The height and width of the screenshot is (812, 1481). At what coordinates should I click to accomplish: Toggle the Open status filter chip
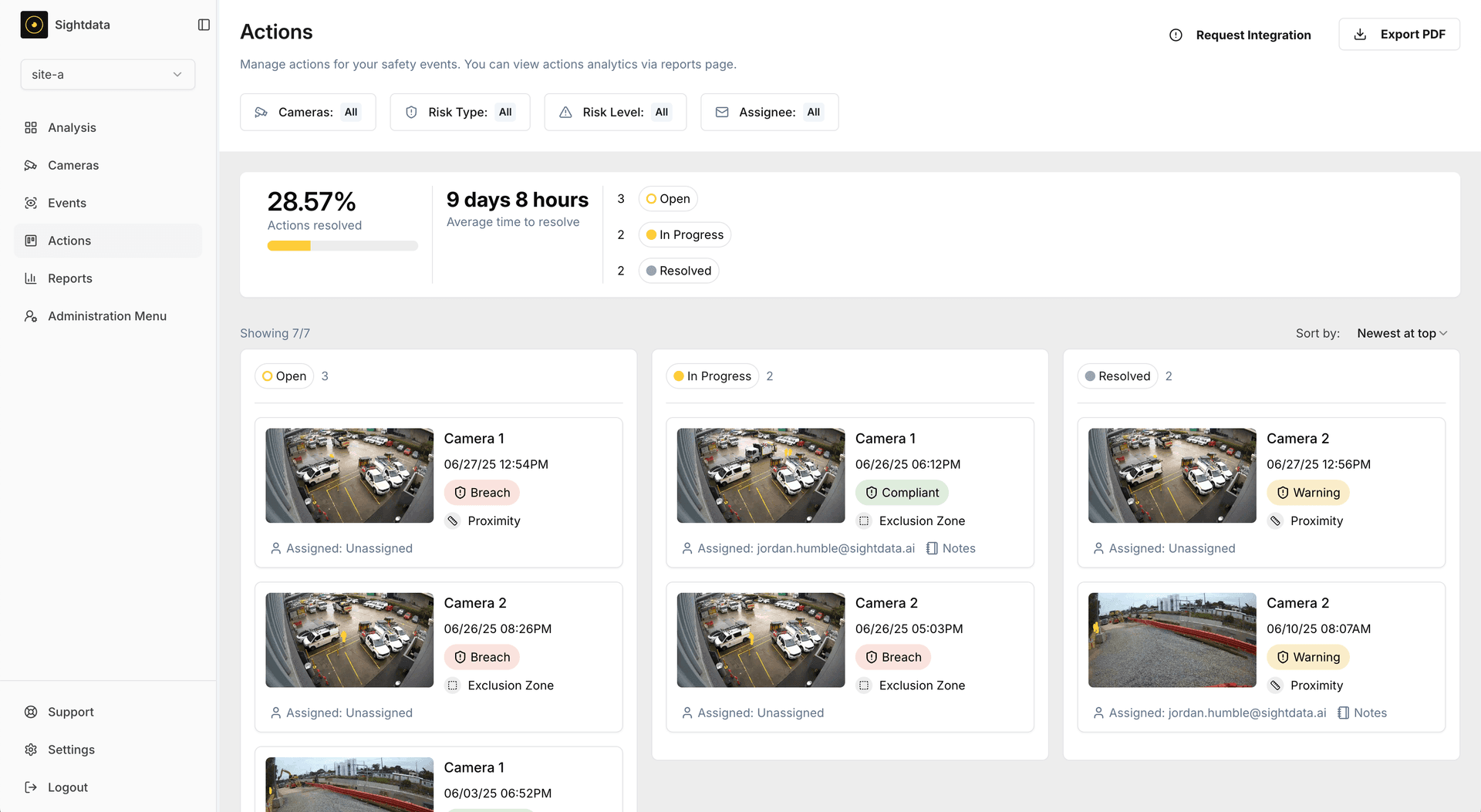(668, 199)
